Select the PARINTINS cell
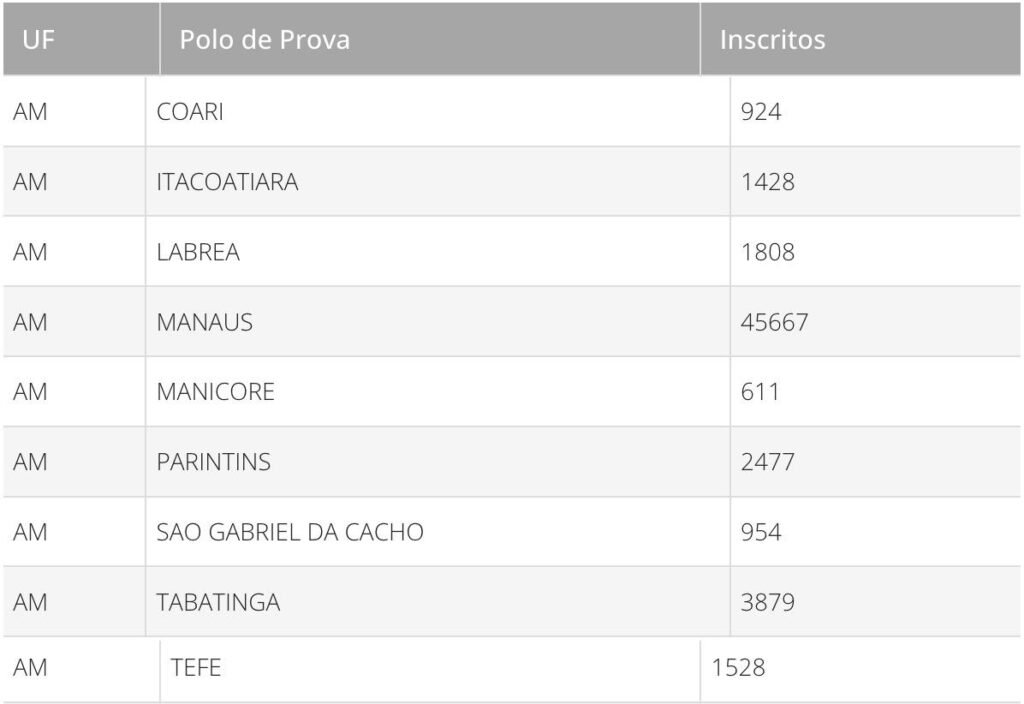The width and height of the screenshot is (1024, 704). [214, 462]
